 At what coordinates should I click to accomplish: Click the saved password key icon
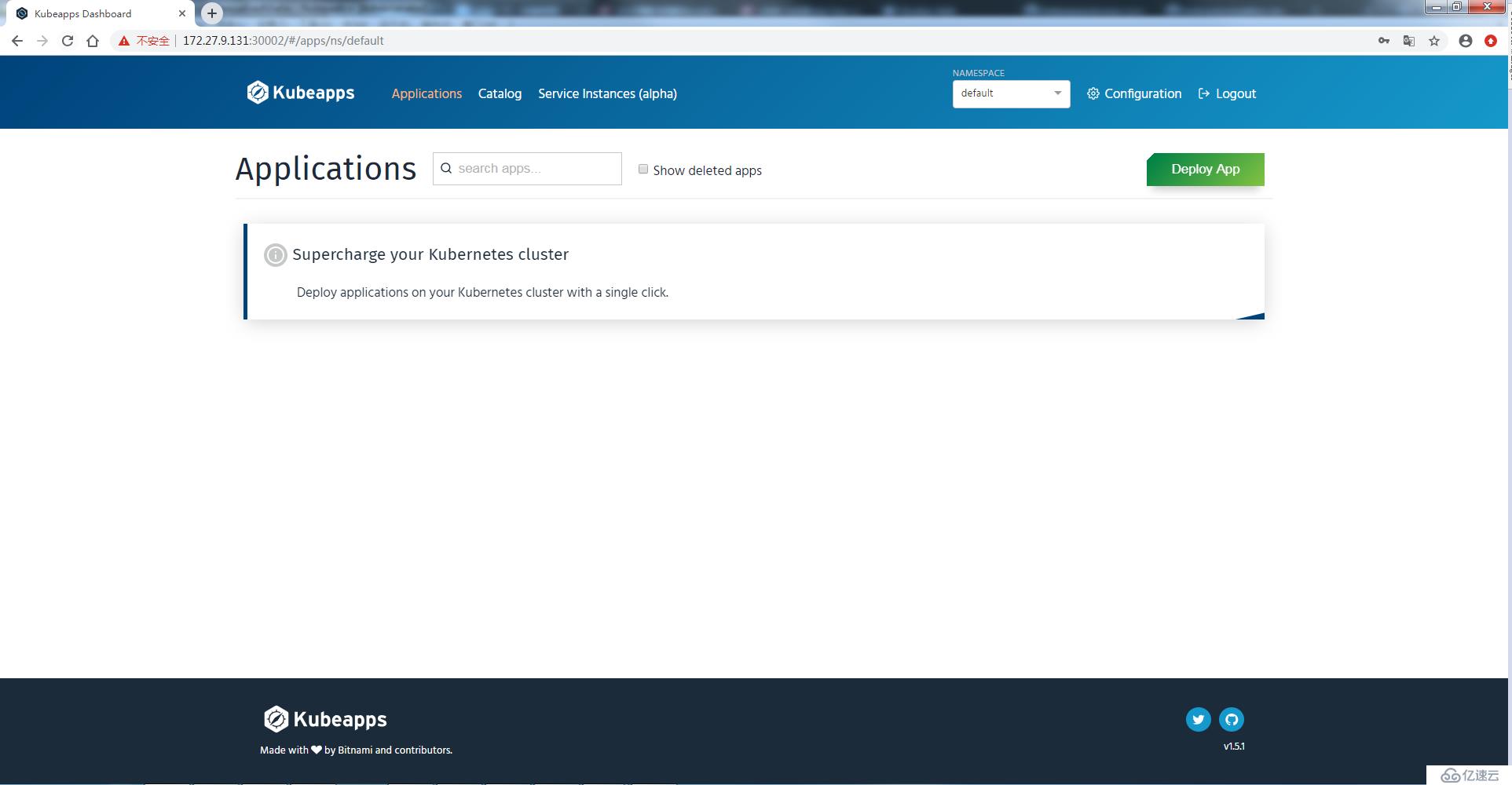(1383, 41)
